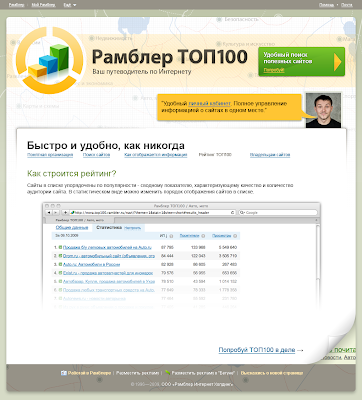Viewport: 362px width, 400px height.
Task: Switch to the 'Как отображается информация' tab
Action: pyautogui.click(x=156, y=155)
